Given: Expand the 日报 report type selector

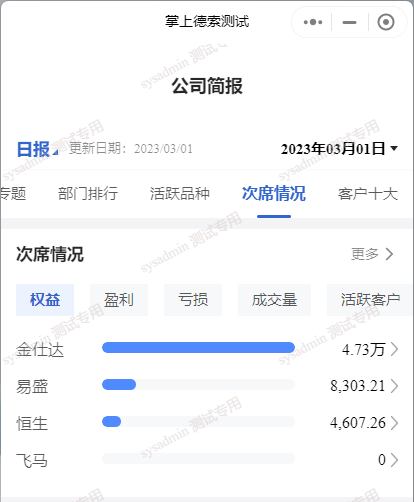Looking at the screenshot, I should pyautogui.click(x=37, y=149).
